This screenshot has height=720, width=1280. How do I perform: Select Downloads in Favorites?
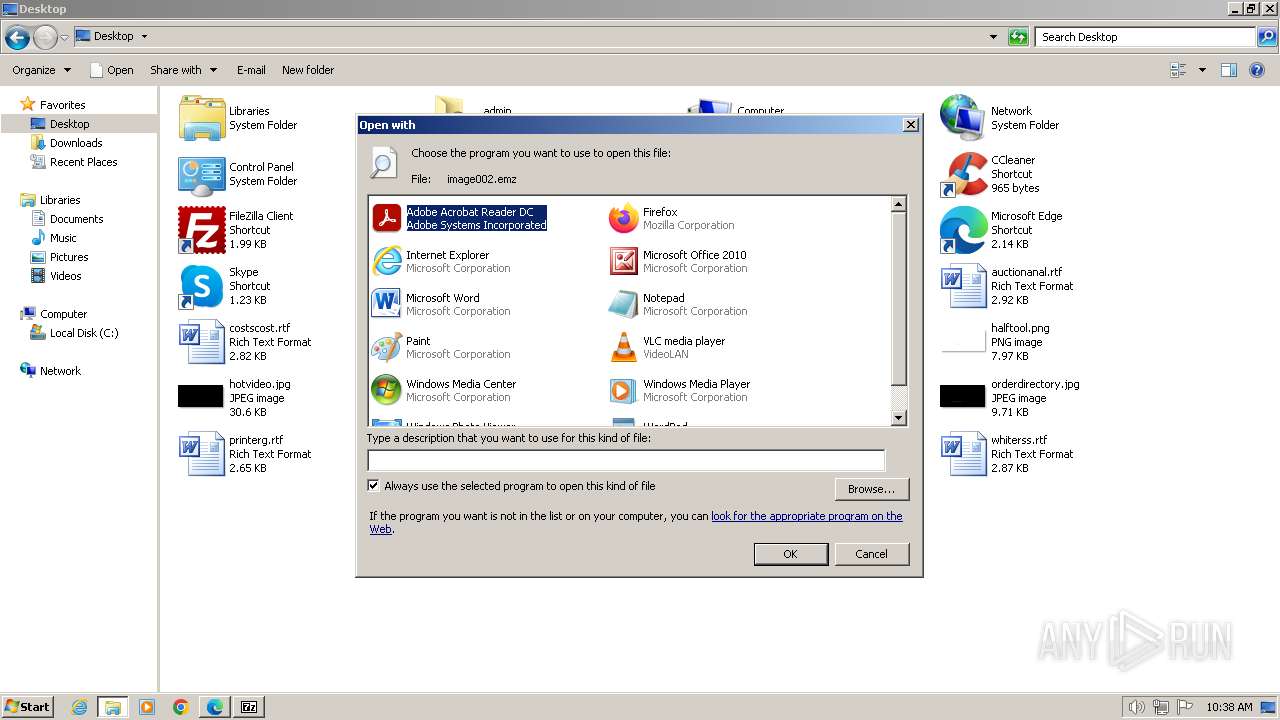pyautogui.click(x=76, y=143)
